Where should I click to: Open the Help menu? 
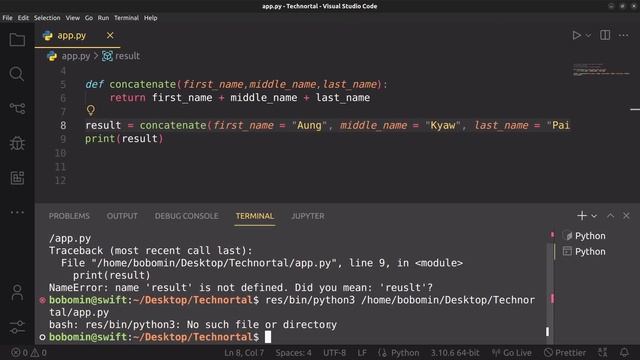(150, 18)
